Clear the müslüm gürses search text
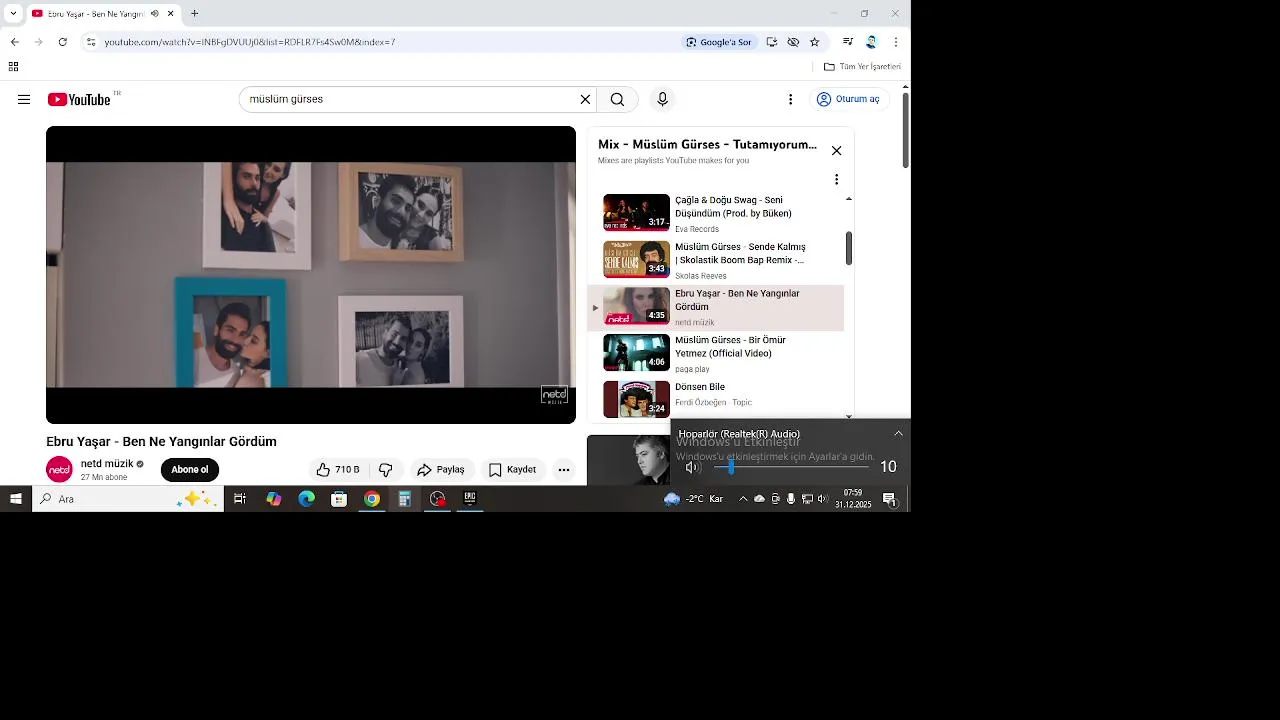1280x720 pixels. coord(585,99)
